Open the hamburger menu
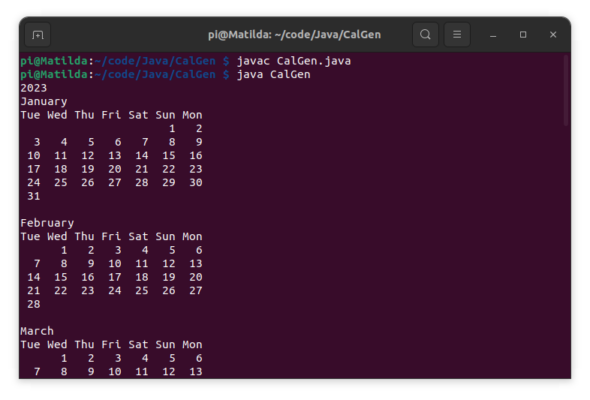The height and width of the screenshot is (400, 590). 457,35
